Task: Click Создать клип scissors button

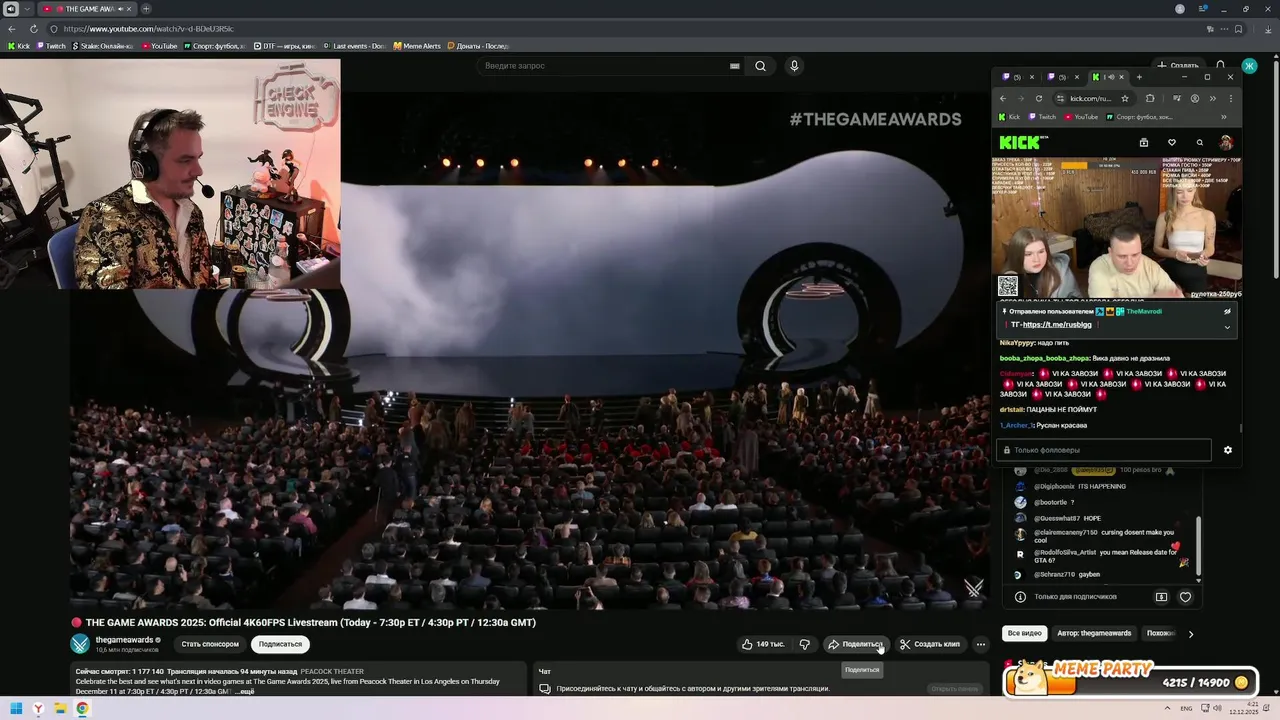Action: click(x=929, y=644)
